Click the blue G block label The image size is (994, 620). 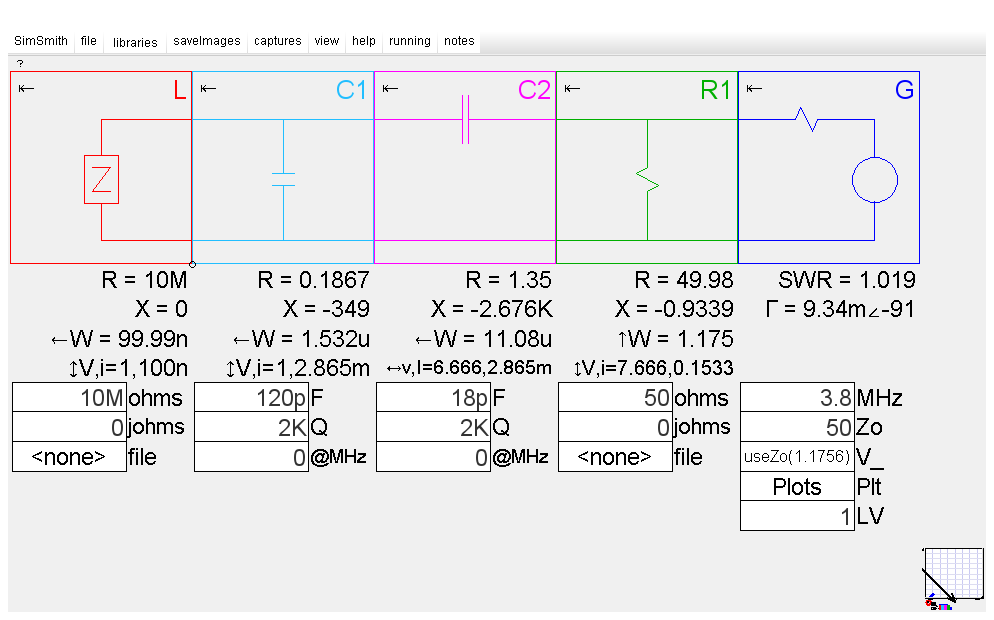point(905,90)
